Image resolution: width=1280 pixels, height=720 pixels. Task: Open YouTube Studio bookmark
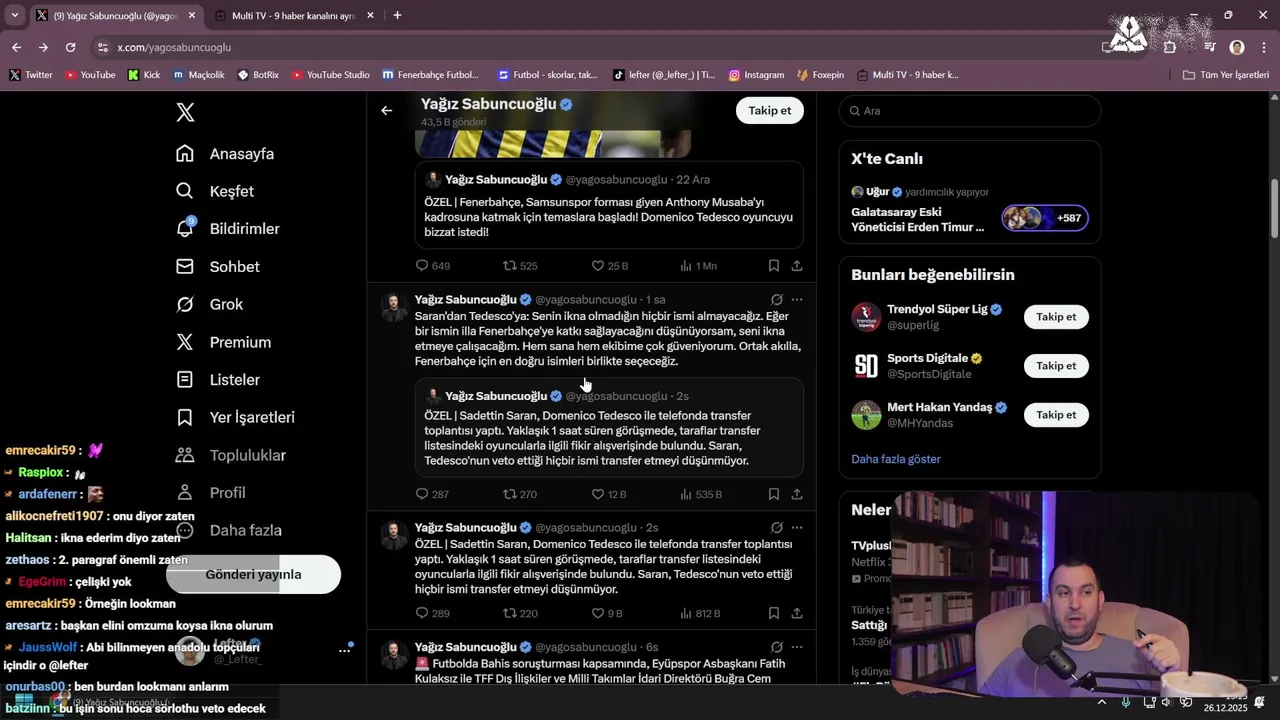pos(330,75)
